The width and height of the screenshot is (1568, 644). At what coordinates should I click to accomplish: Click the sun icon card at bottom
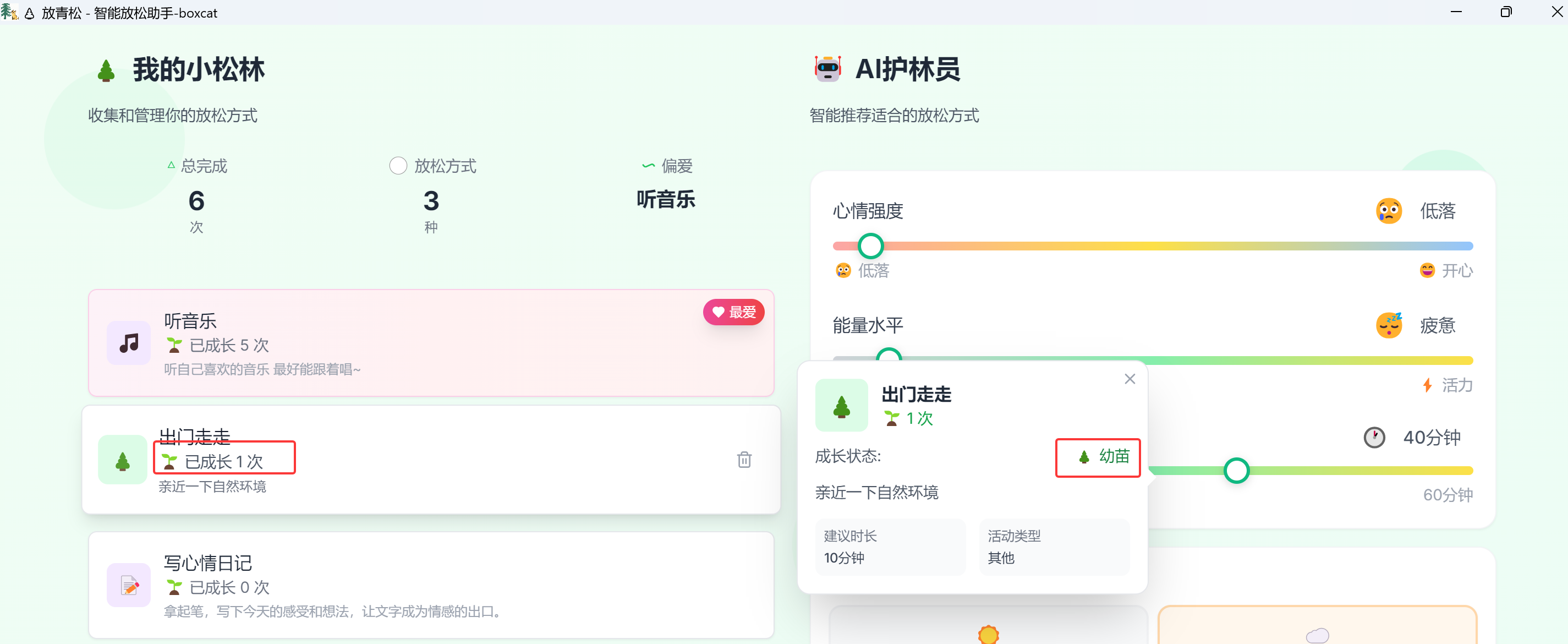pyautogui.click(x=988, y=625)
